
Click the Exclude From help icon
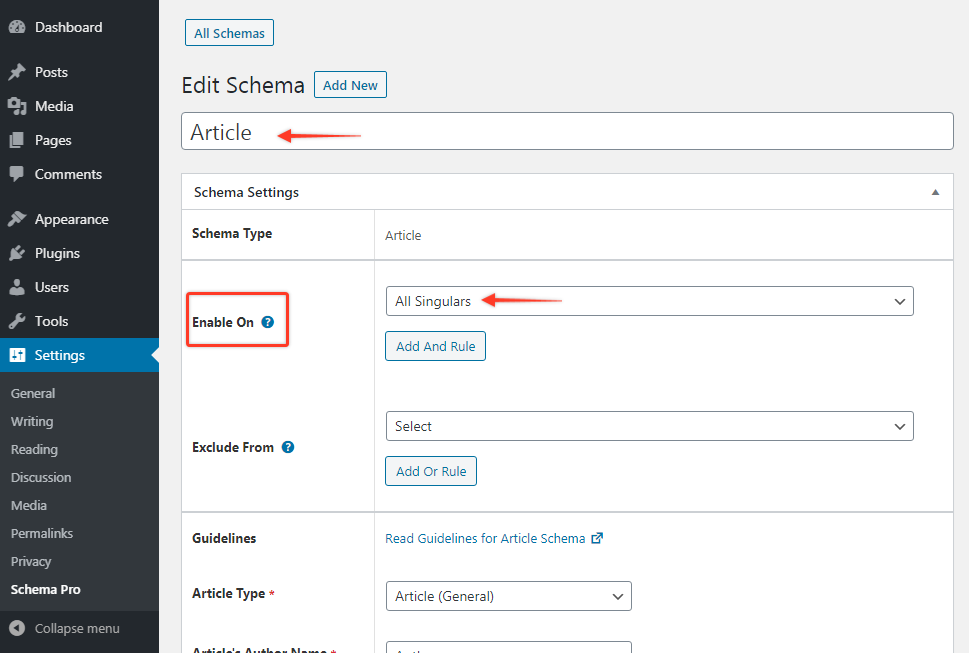(x=288, y=447)
